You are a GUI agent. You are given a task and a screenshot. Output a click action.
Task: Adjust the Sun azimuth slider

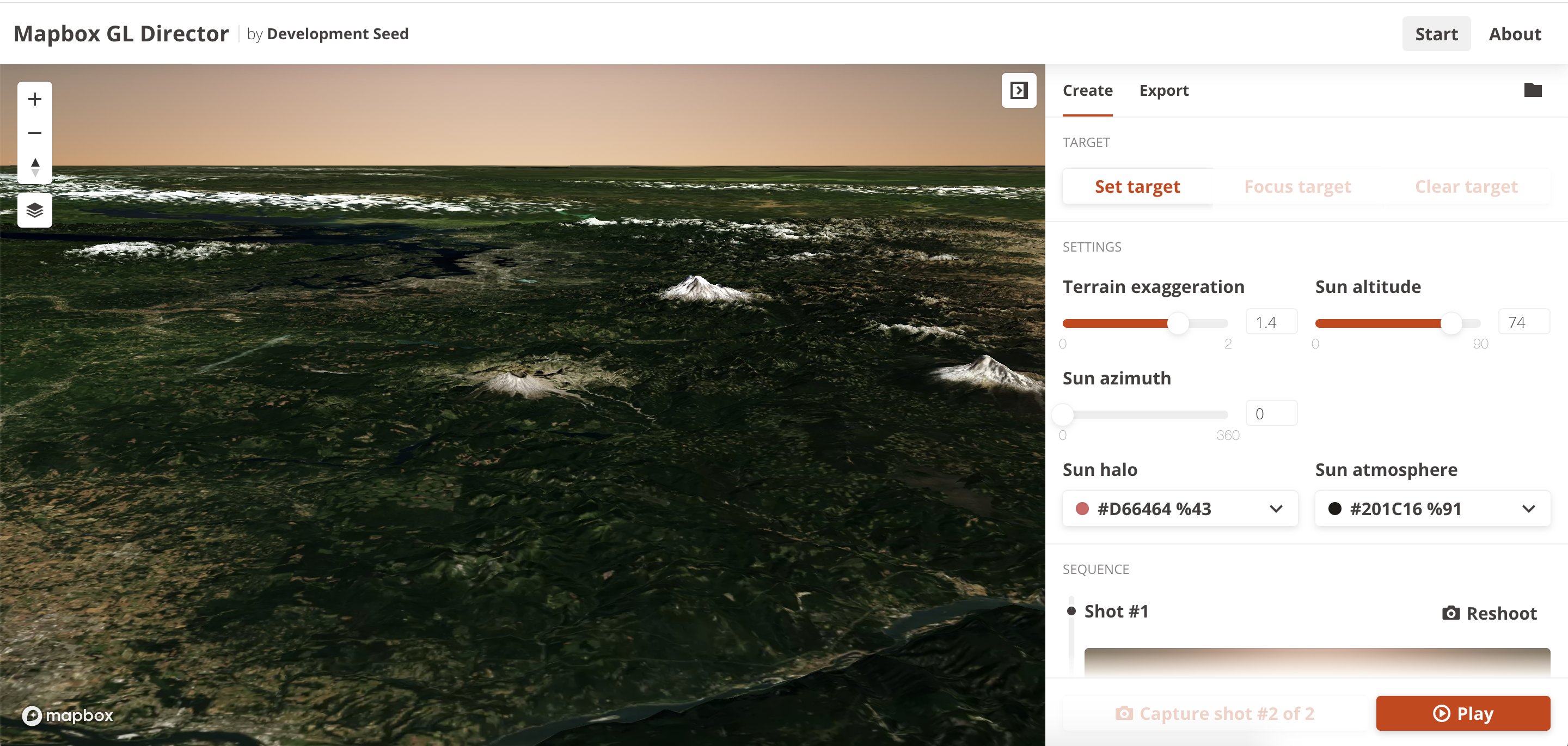pyautogui.click(x=1063, y=415)
